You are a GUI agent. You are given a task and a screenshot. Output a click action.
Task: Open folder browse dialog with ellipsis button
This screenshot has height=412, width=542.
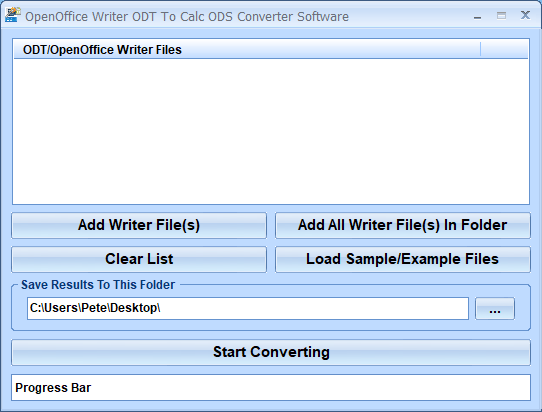[x=495, y=308]
